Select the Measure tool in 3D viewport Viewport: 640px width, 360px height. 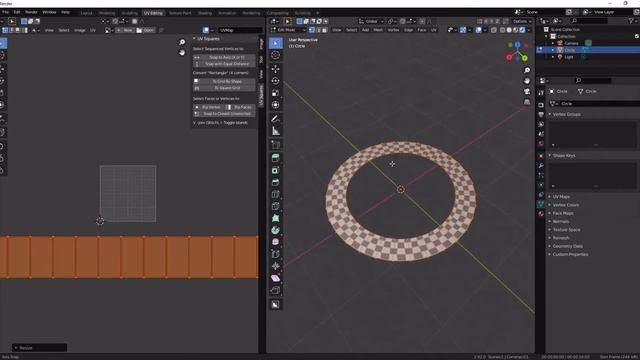276,131
